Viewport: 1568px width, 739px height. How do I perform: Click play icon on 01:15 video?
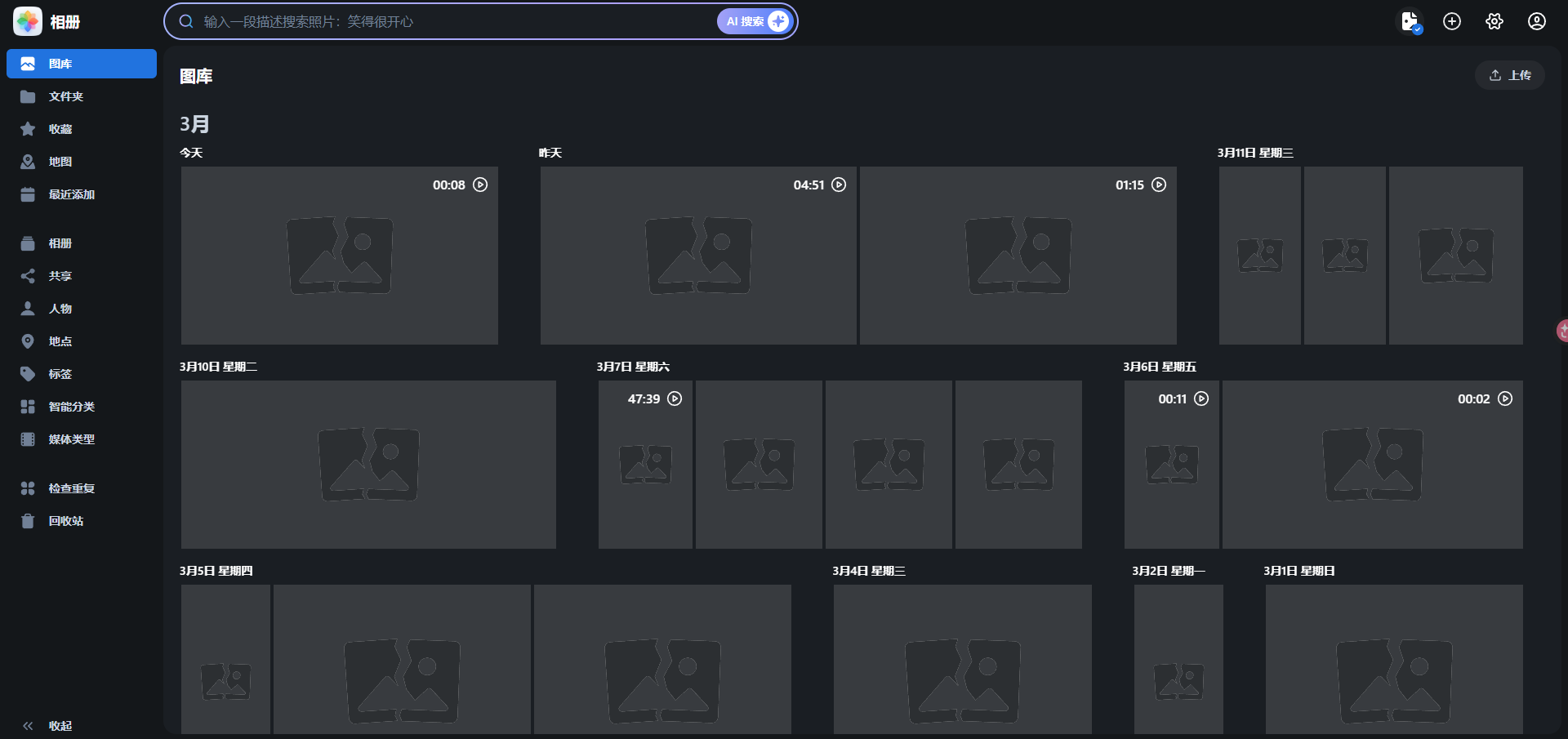click(x=1159, y=185)
